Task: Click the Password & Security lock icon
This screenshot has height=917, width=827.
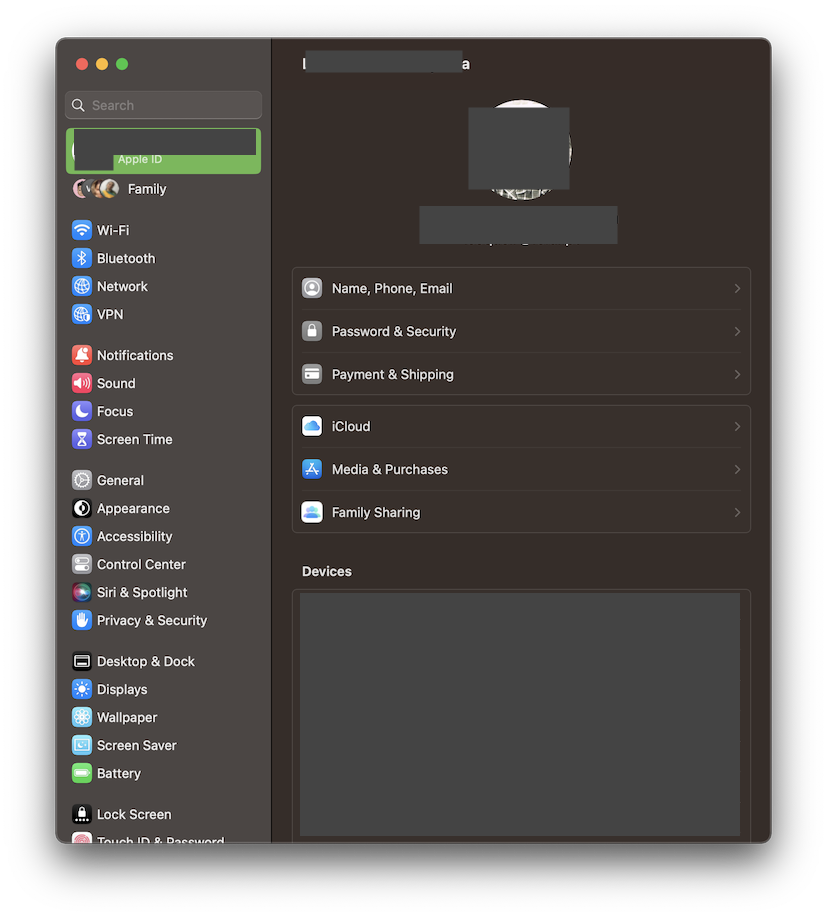Action: [x=312, y=331]
